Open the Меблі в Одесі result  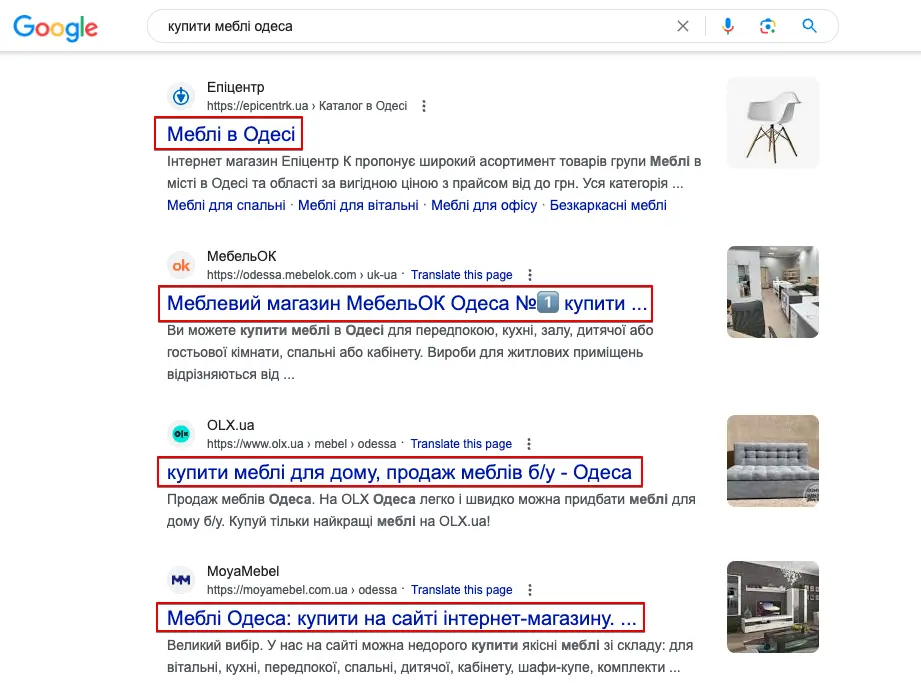click(x=231, y=134)
